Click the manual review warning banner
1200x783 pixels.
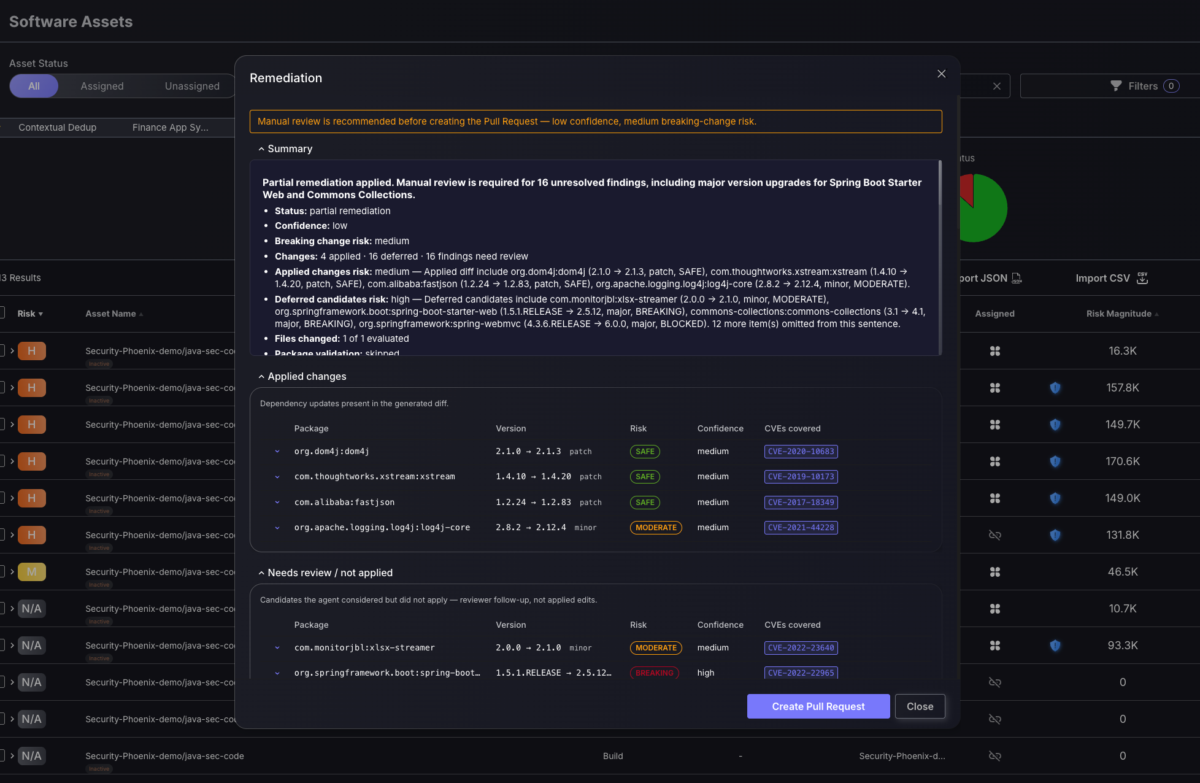coord(595,121)
